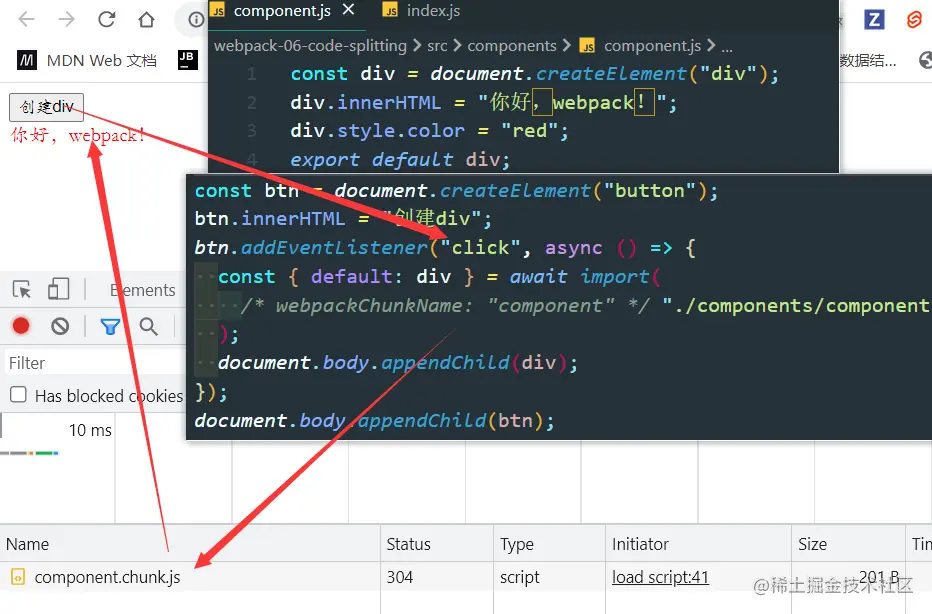Click the blue Z extension icon
This screenshot has width=932, height=614.
[874, 20]
